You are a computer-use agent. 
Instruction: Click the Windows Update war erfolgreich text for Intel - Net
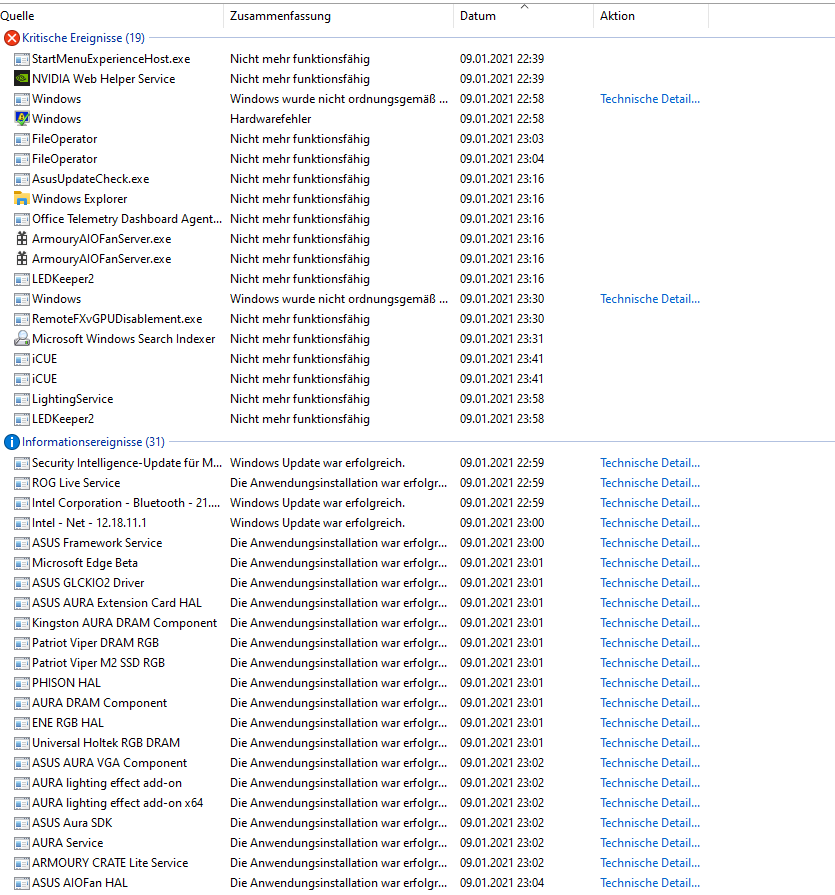(x=317, y=523)
